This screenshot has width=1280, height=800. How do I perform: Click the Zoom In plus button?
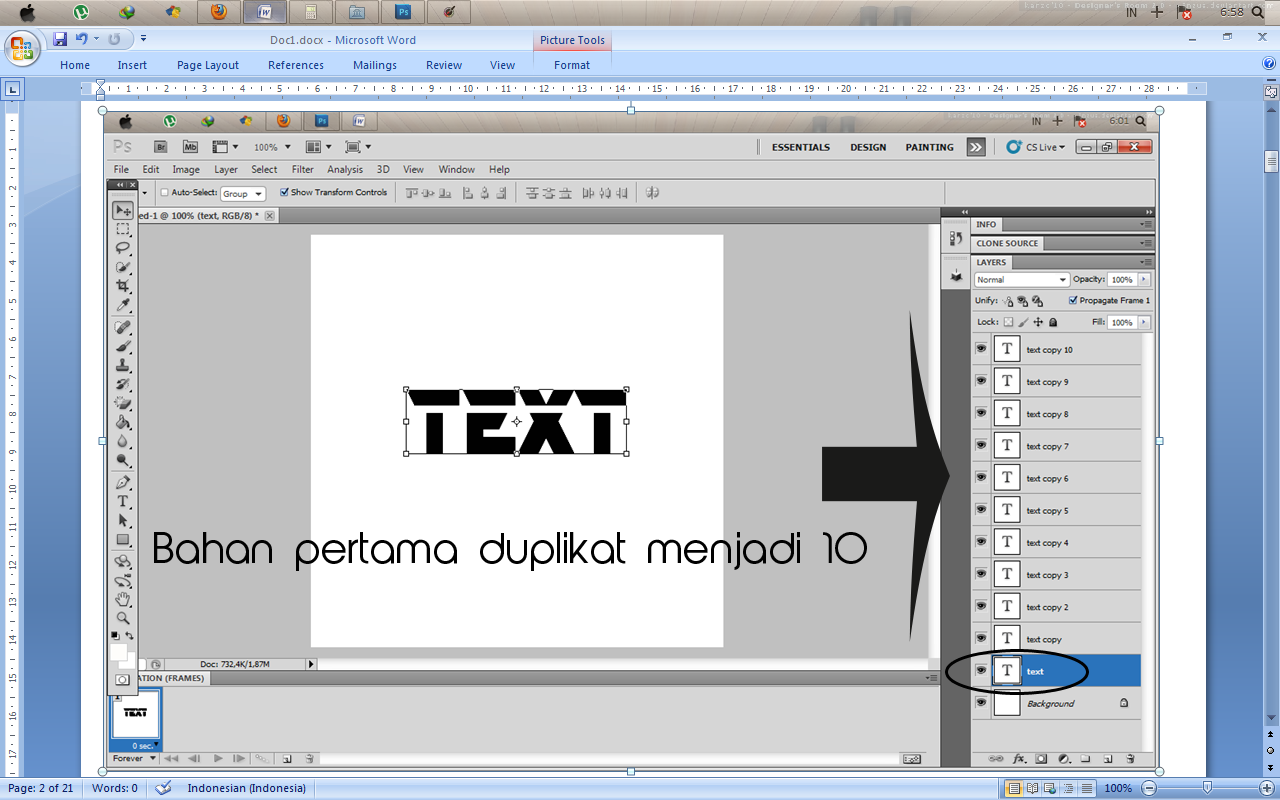click(1265, 788)
